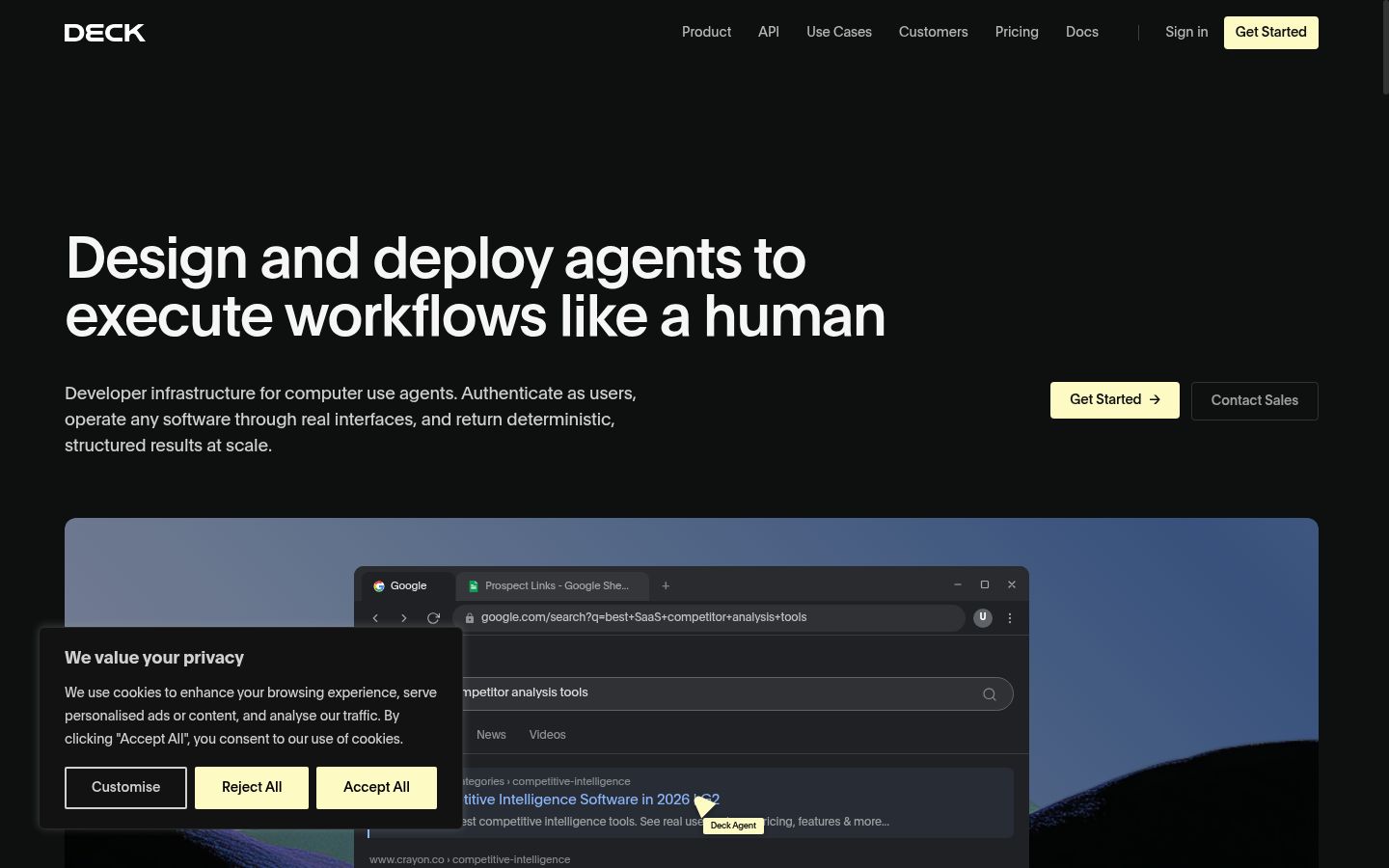Select the Google tab in the demo browser
Image resolution: width=1389 pixels, height=868 pixels.
[406, 585]
